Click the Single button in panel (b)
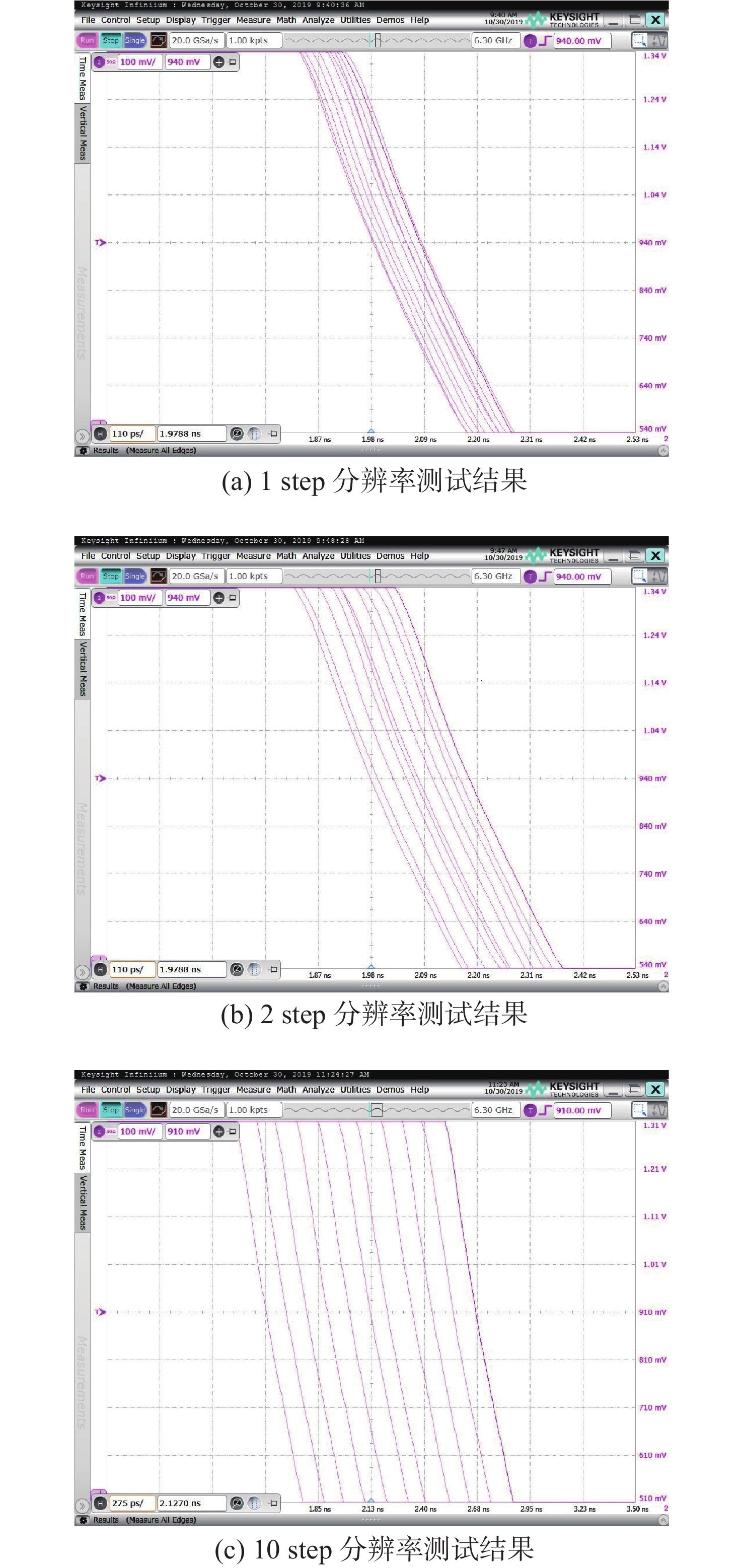Viewport: 743px width, 1568px height. 134,577
